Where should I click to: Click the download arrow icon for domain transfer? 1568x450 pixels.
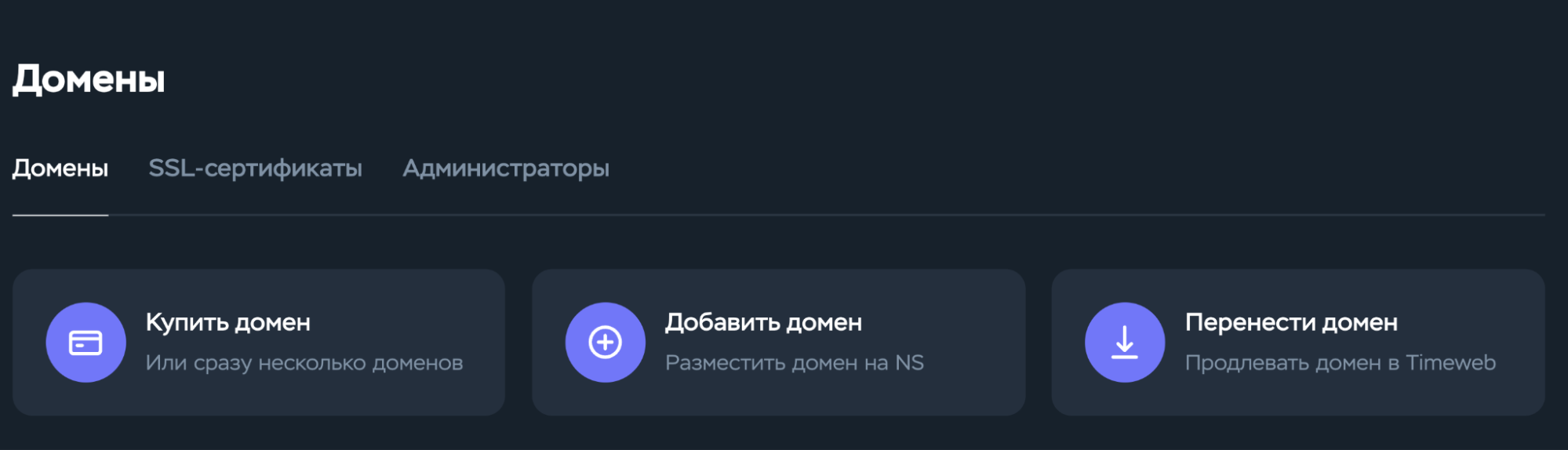tap(1124, 343)
